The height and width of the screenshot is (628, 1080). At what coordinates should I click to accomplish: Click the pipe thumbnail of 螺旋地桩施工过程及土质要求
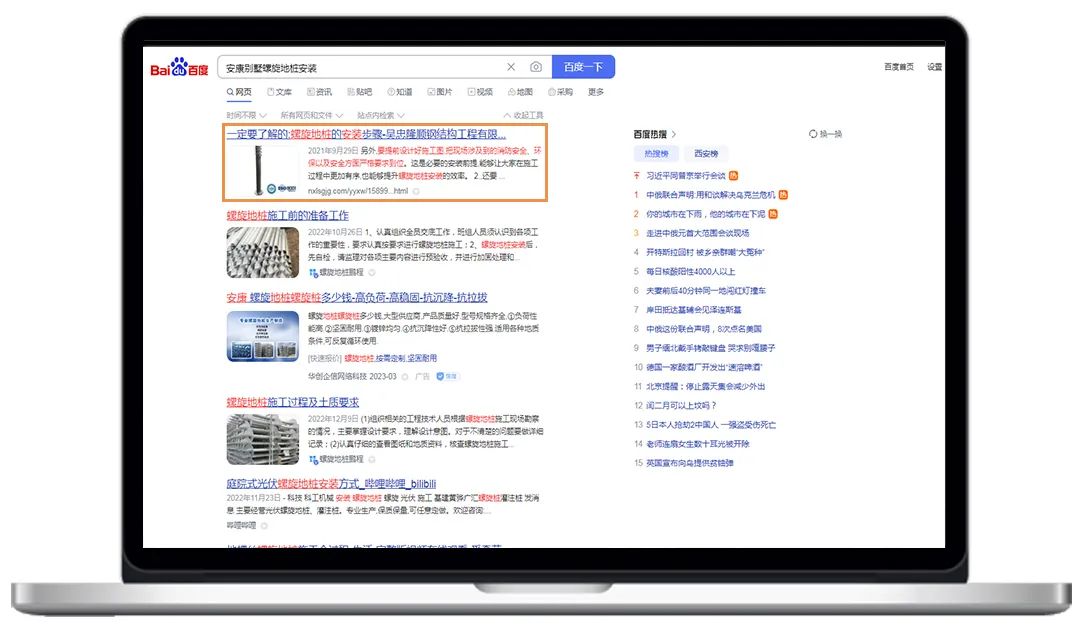[262, 439]
